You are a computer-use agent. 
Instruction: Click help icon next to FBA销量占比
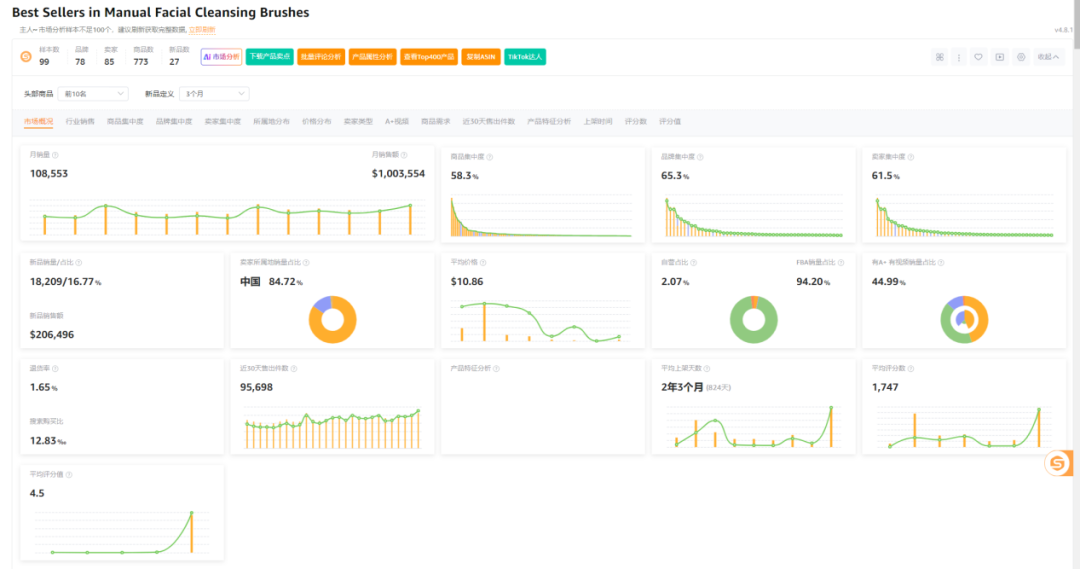click(841, 262)
